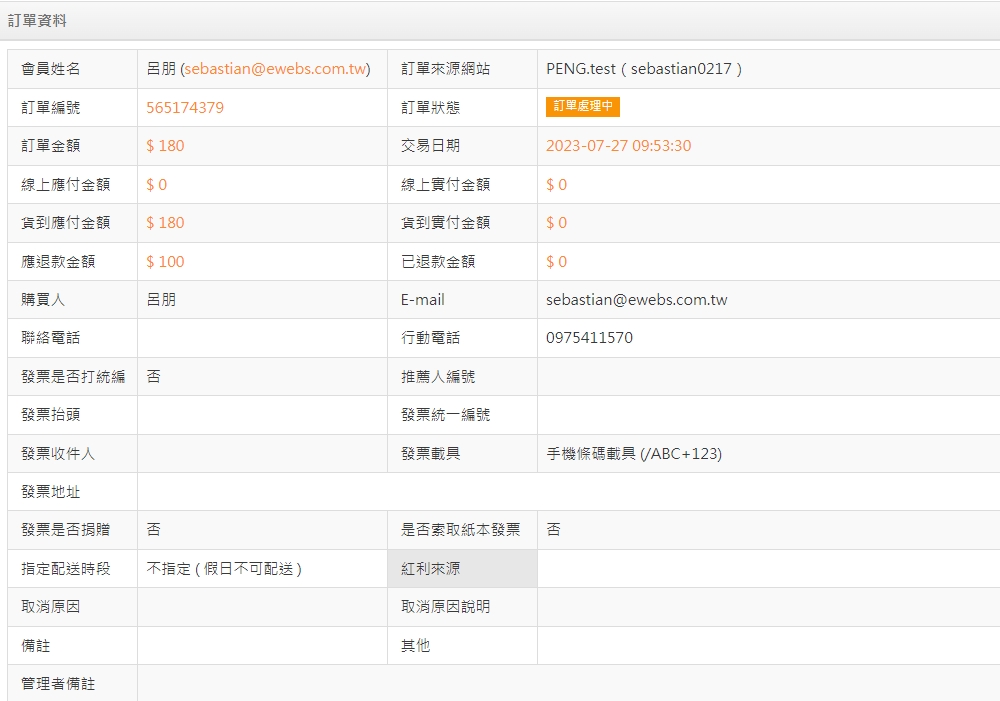Click the 訂單來源網站 label
1000x701 pixels.
(x=446, y=69)
